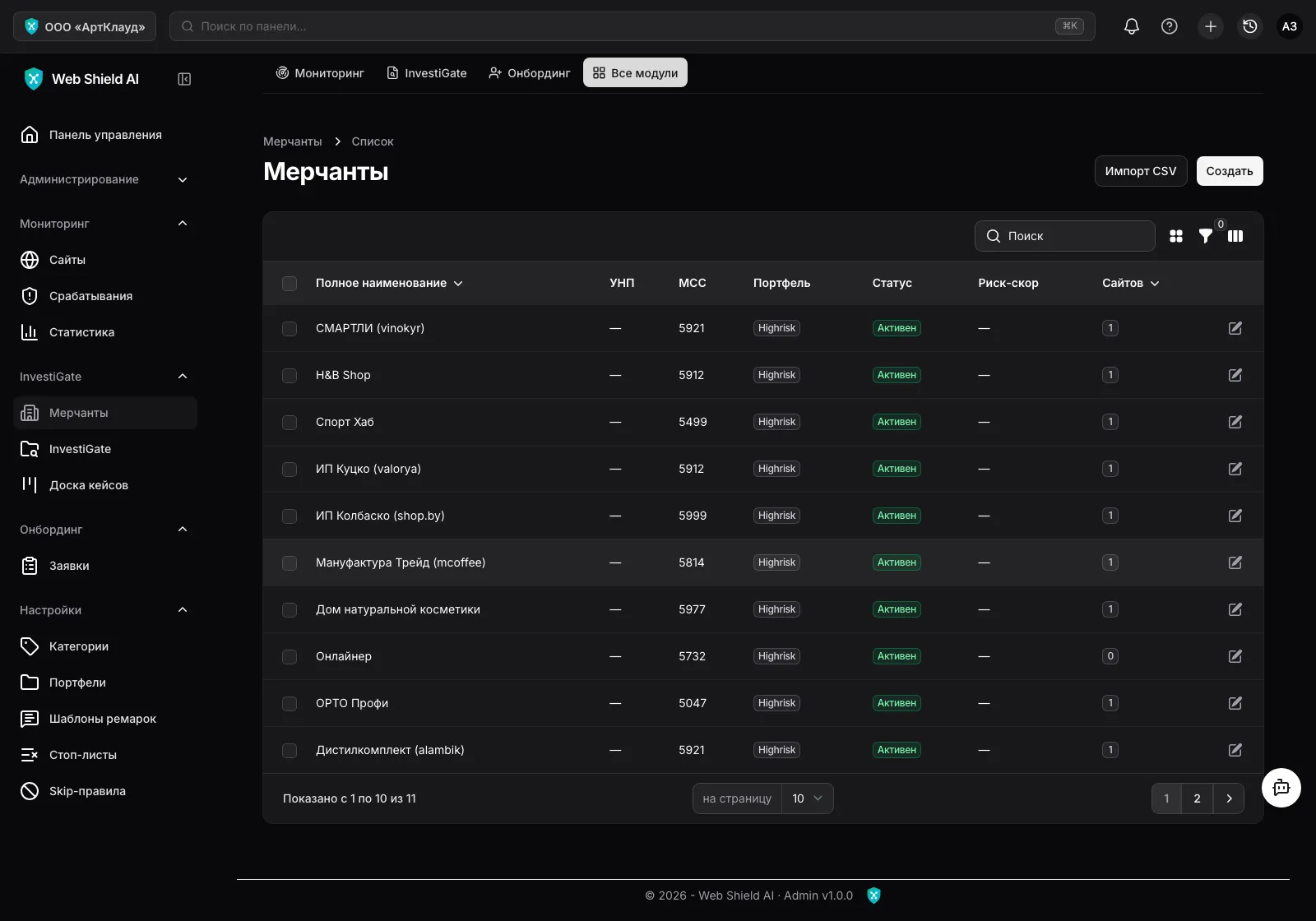1316x921 pixels.
Task: Open the chatbot assistant floating button
Action: [x=1281, y=788]
